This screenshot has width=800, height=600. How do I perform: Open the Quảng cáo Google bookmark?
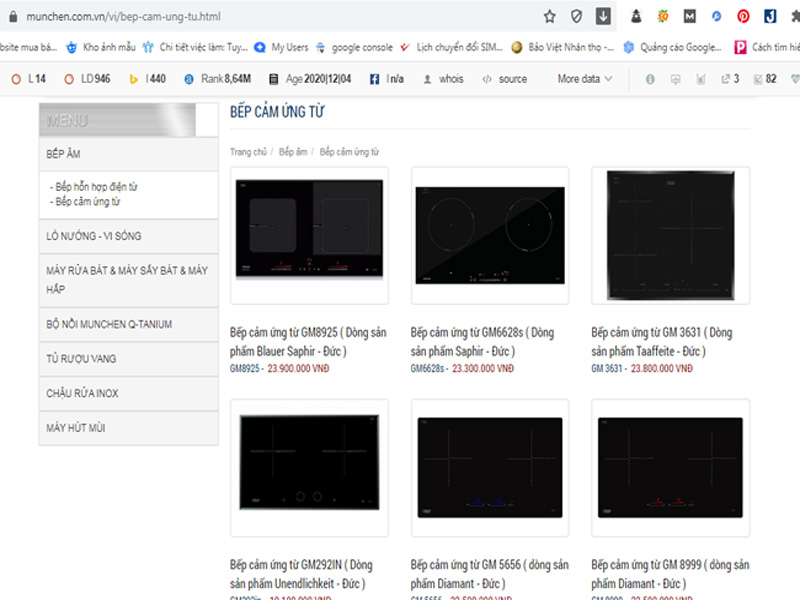click(673, 47)
